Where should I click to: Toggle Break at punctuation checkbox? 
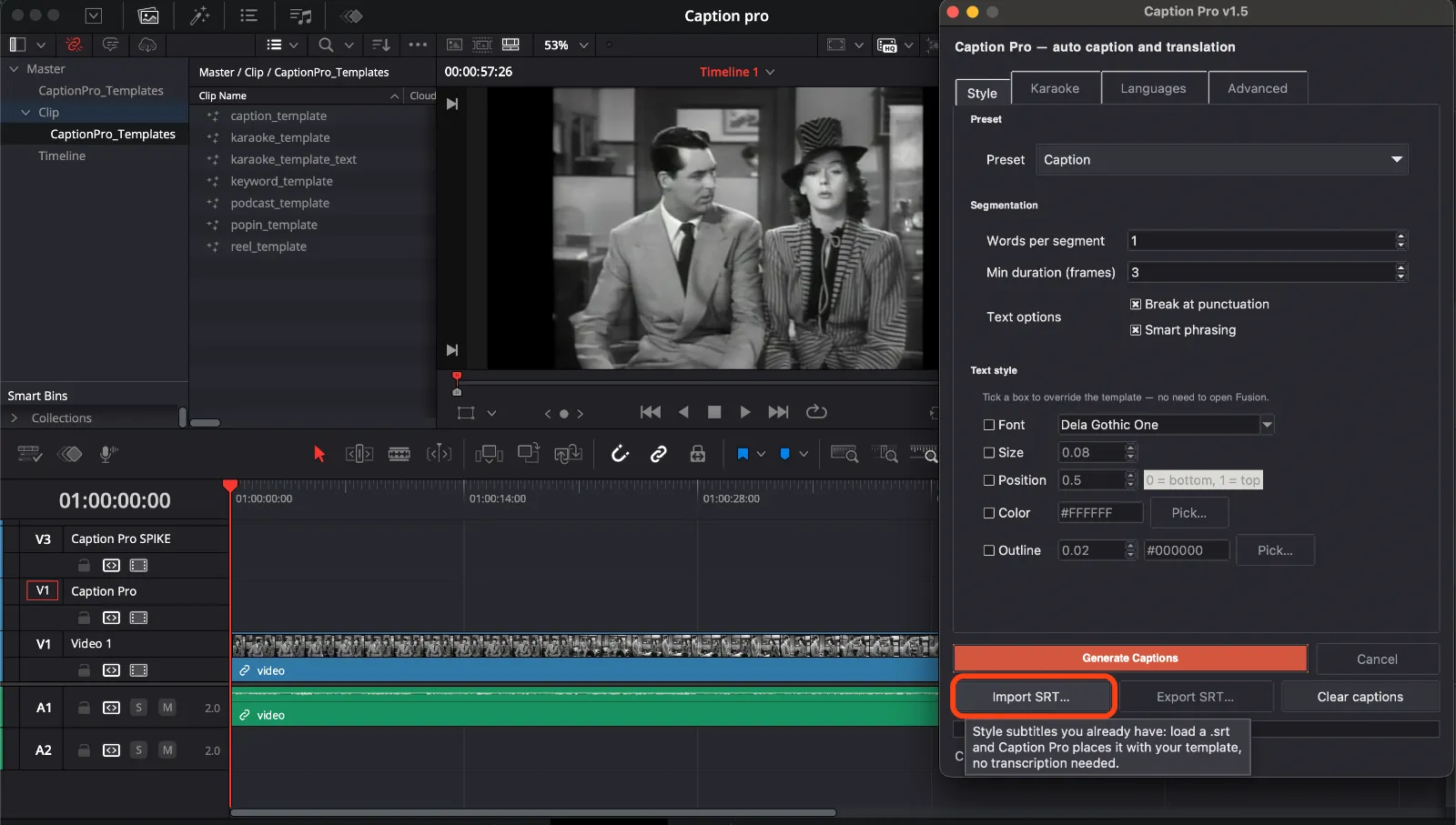click(1136, 305)
